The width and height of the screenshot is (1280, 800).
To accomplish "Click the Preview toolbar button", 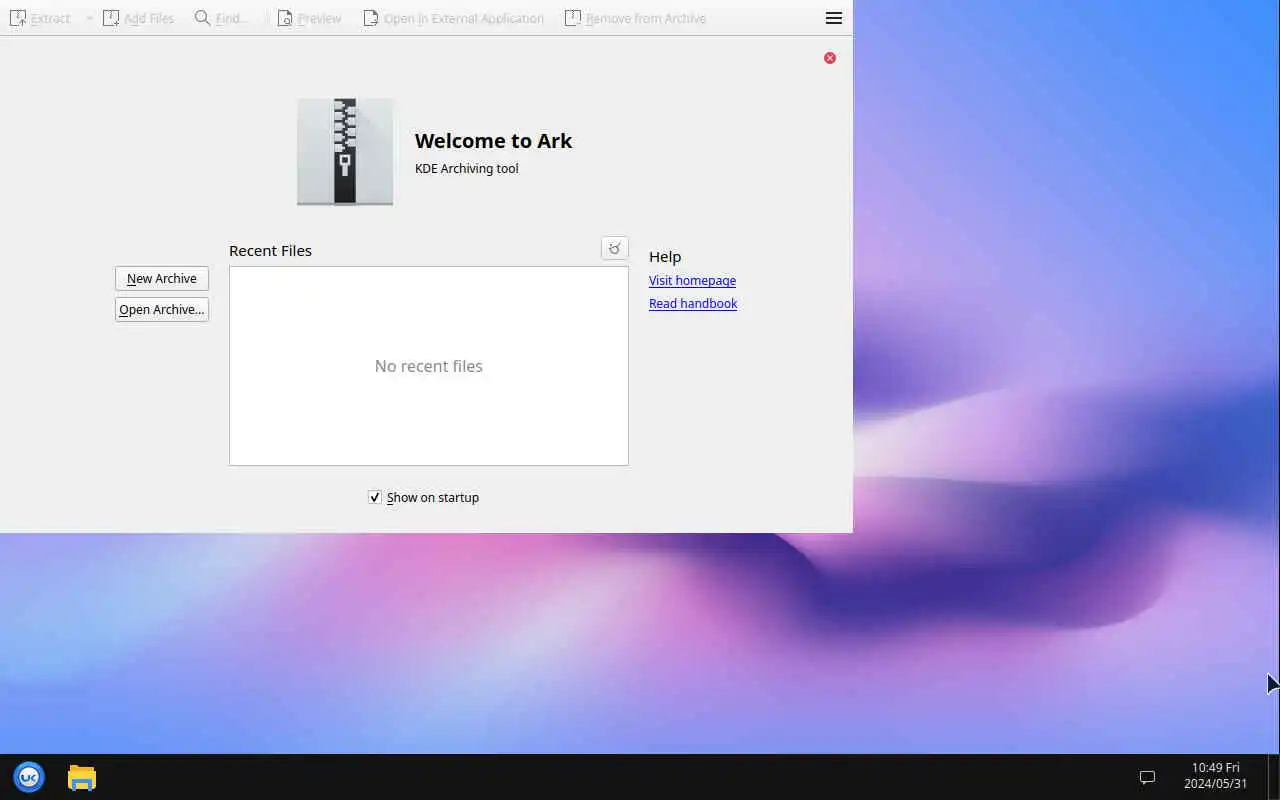I will tap(309, 18).
